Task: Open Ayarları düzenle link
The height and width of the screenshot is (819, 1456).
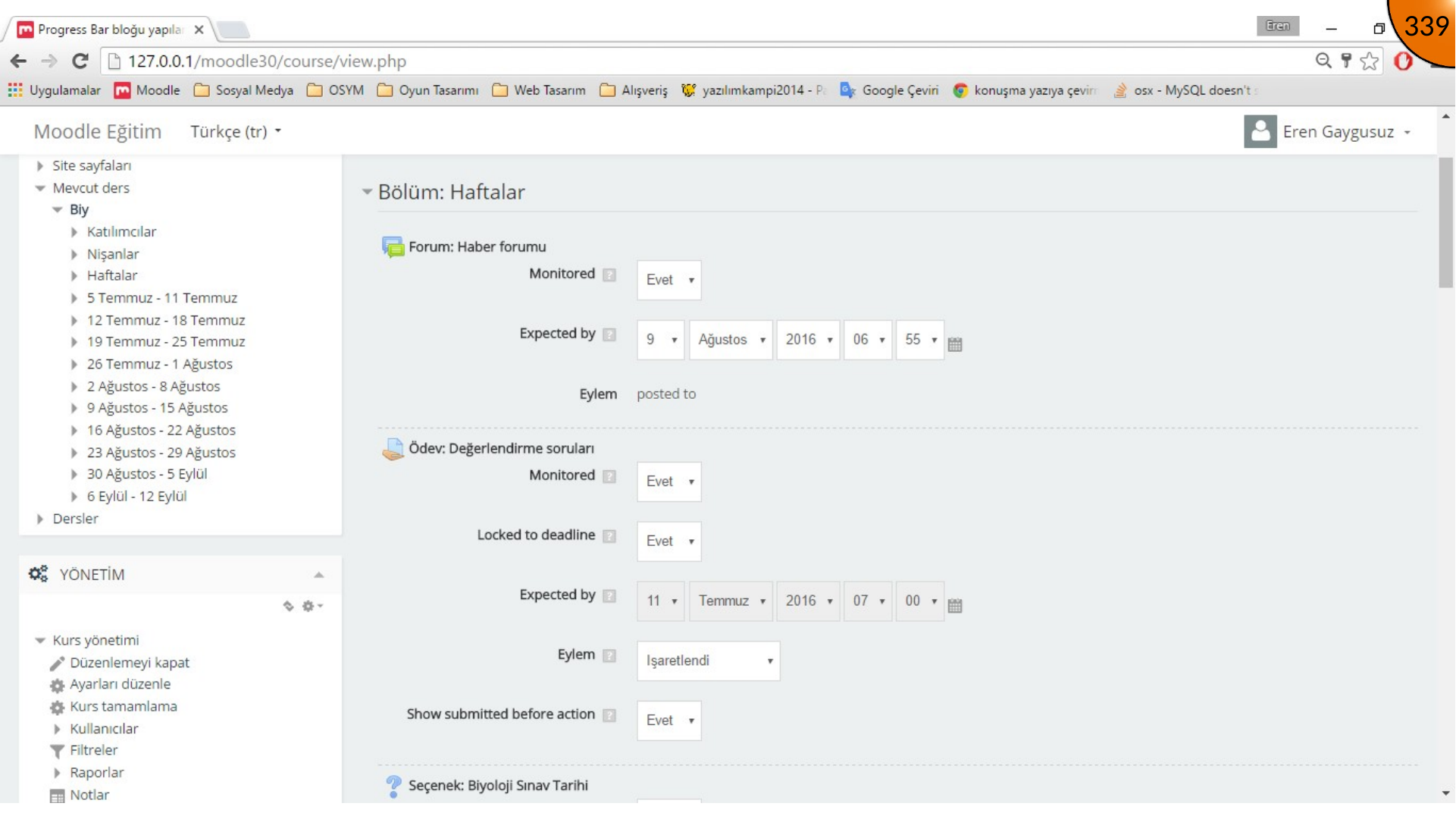Action: pos(121,684)
